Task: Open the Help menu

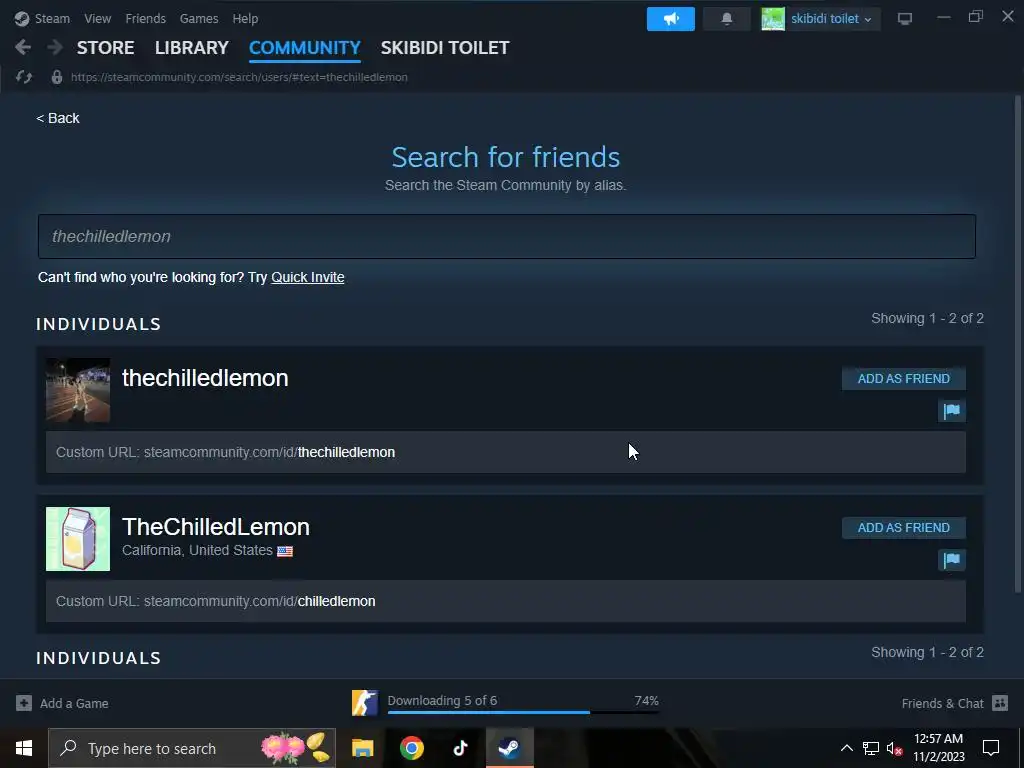Action: pos(246,19)
